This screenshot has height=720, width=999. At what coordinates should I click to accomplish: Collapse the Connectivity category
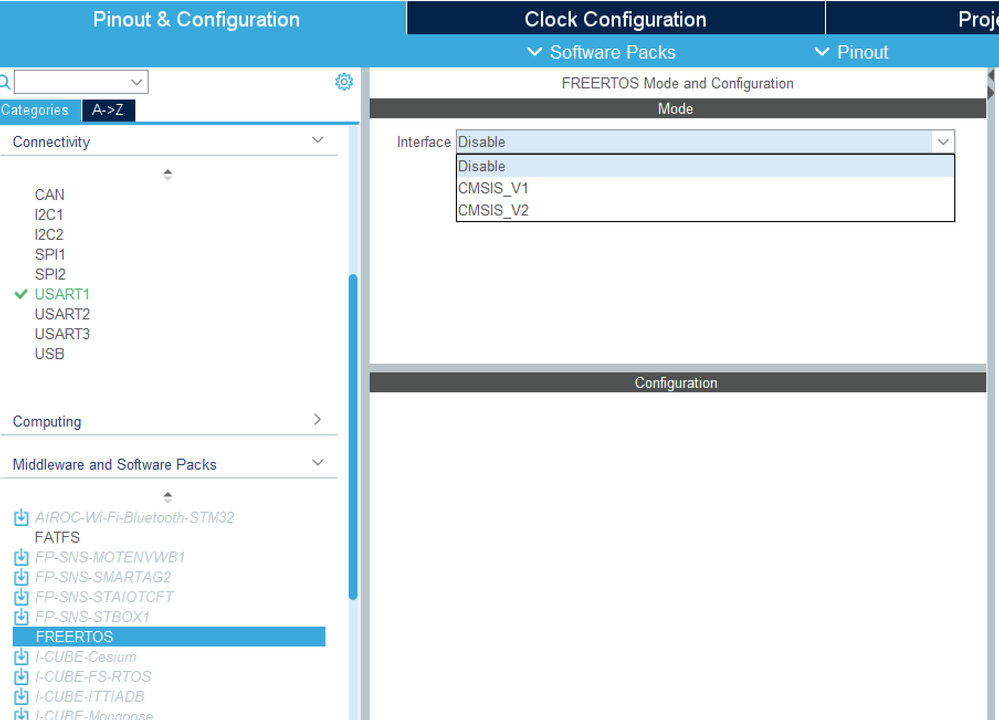(317, 140)
